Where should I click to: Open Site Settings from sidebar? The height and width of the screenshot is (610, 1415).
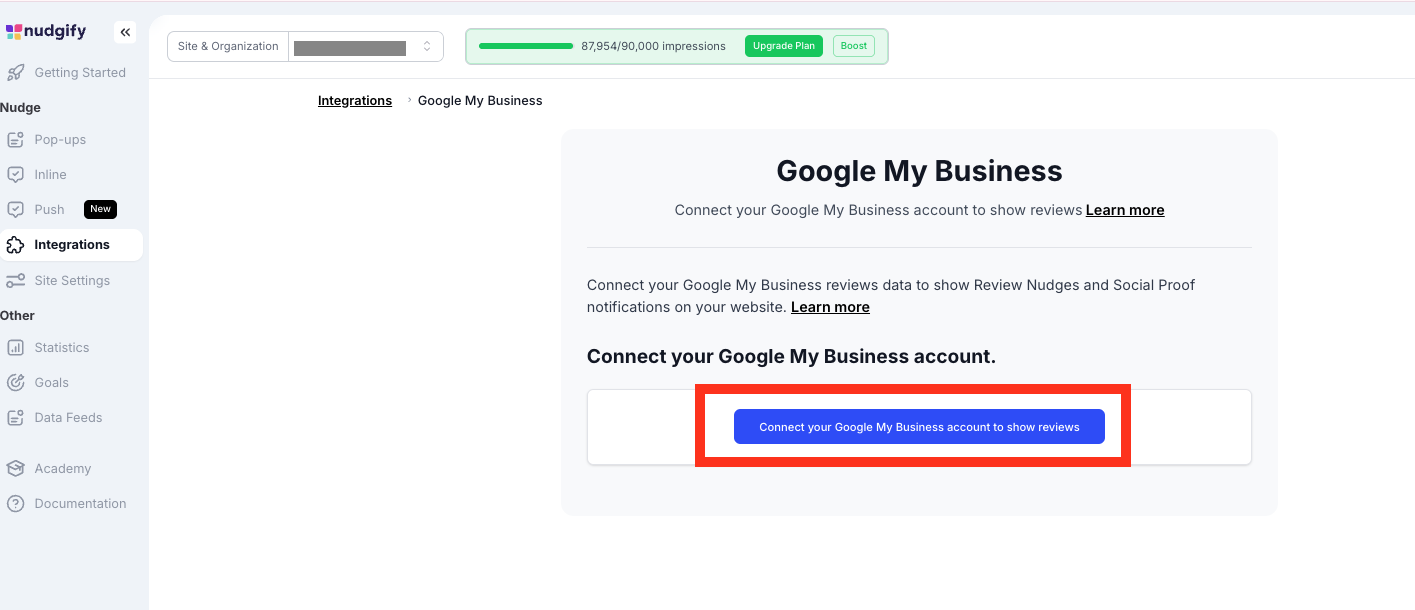coord(71,281)
